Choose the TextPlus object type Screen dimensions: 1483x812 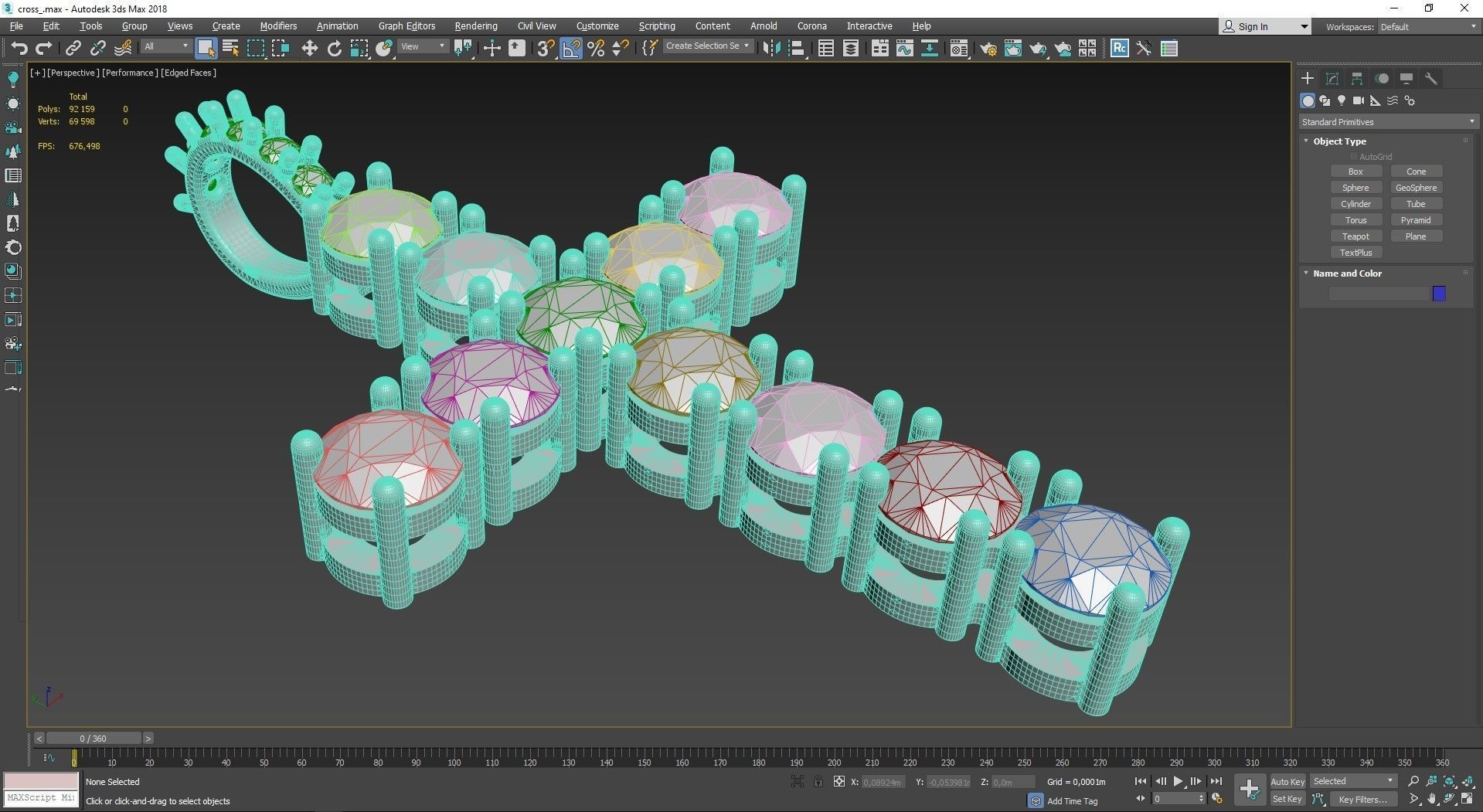coord(1355,253)
